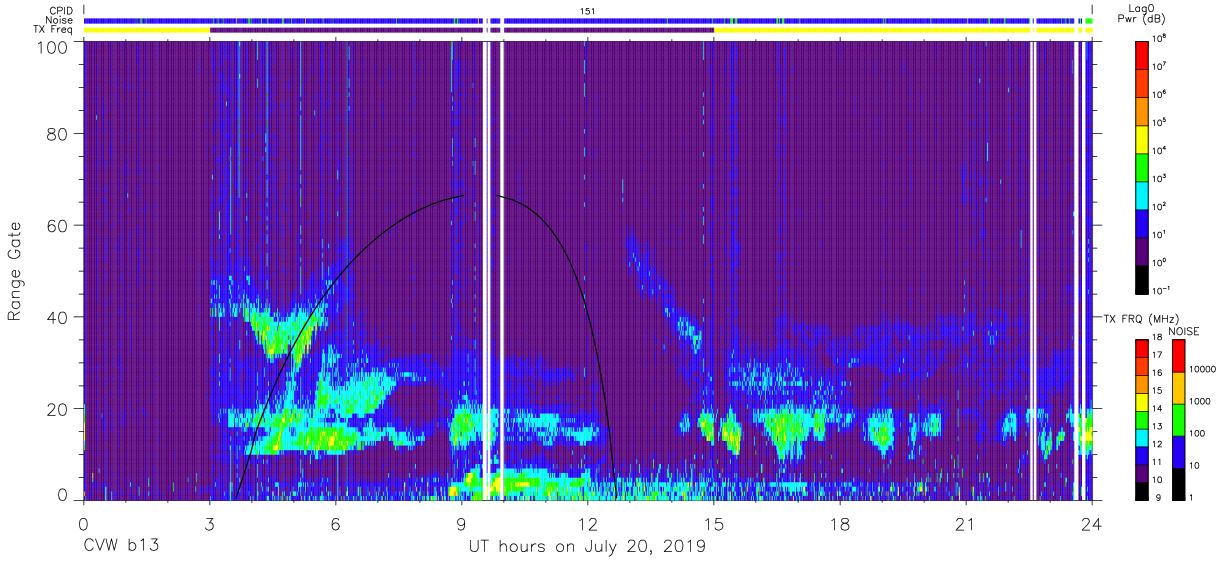Click the 'NOISE' legend title
This screenshot has height=567, width=1228.
[x=1183, y=330]
